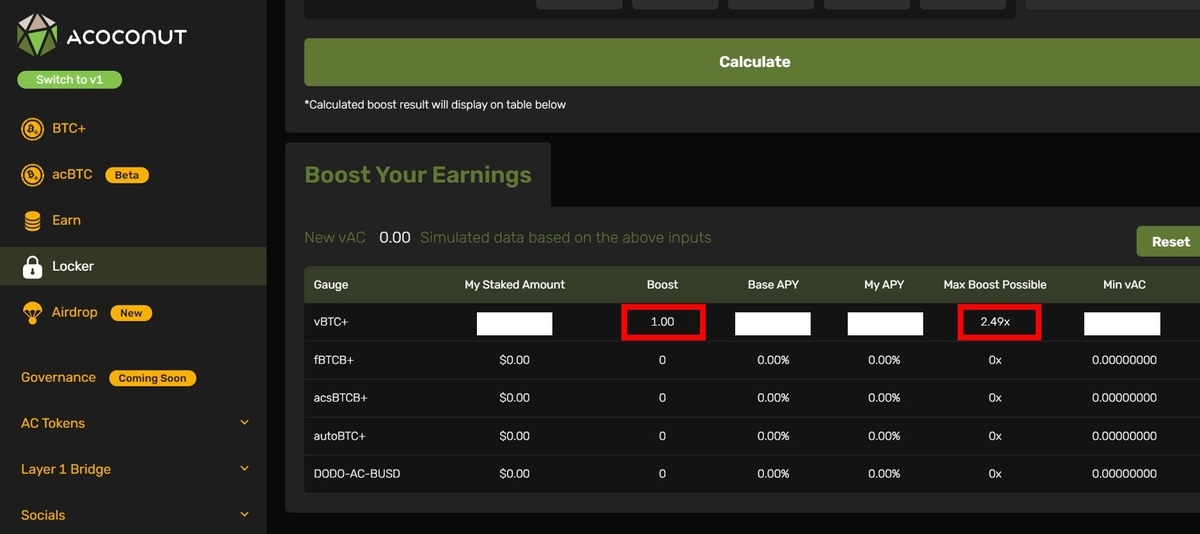Click the Coming Soon badge beside Governance

click(152, 378)
